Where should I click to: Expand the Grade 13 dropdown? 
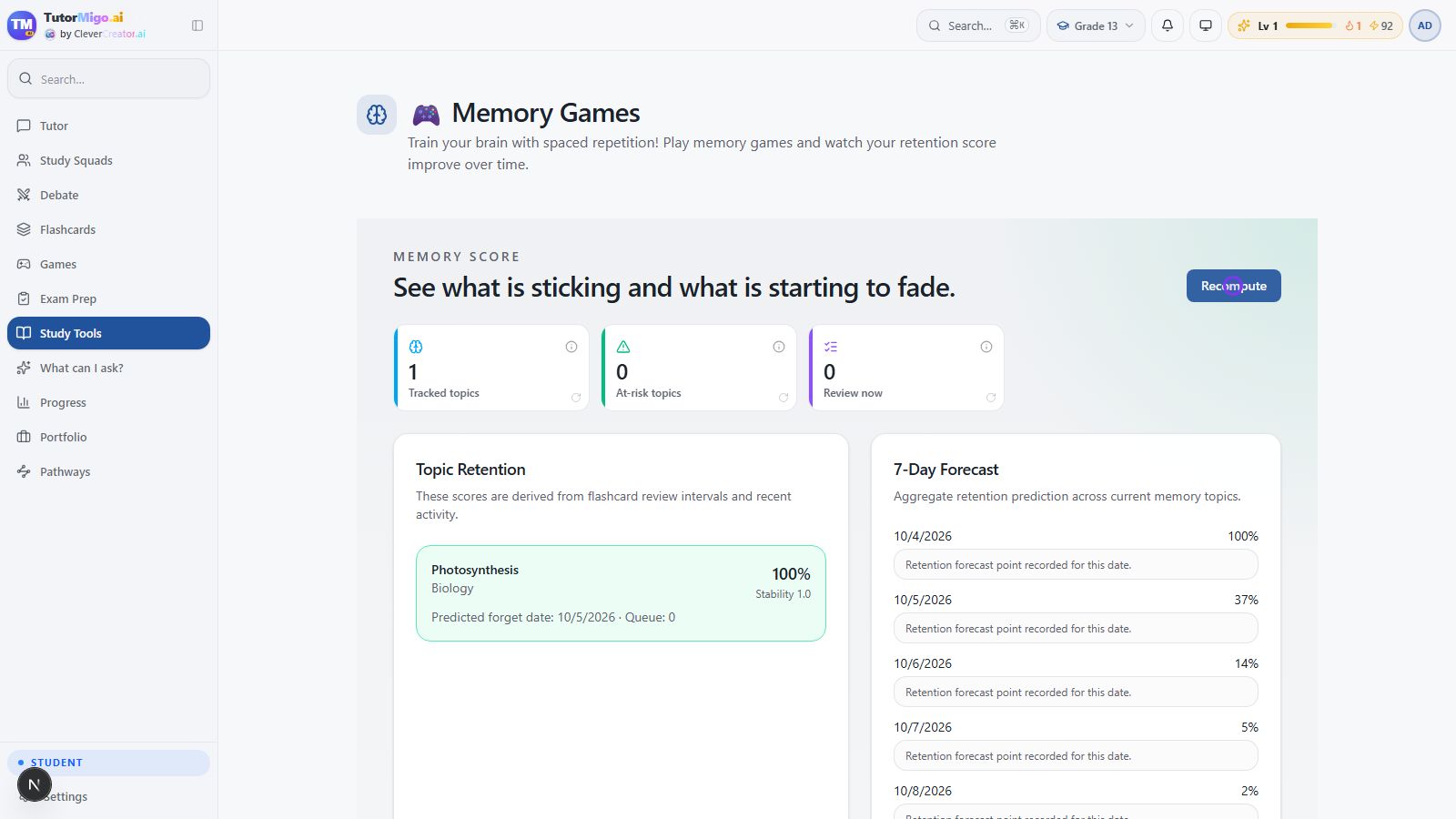point(1096,25)
